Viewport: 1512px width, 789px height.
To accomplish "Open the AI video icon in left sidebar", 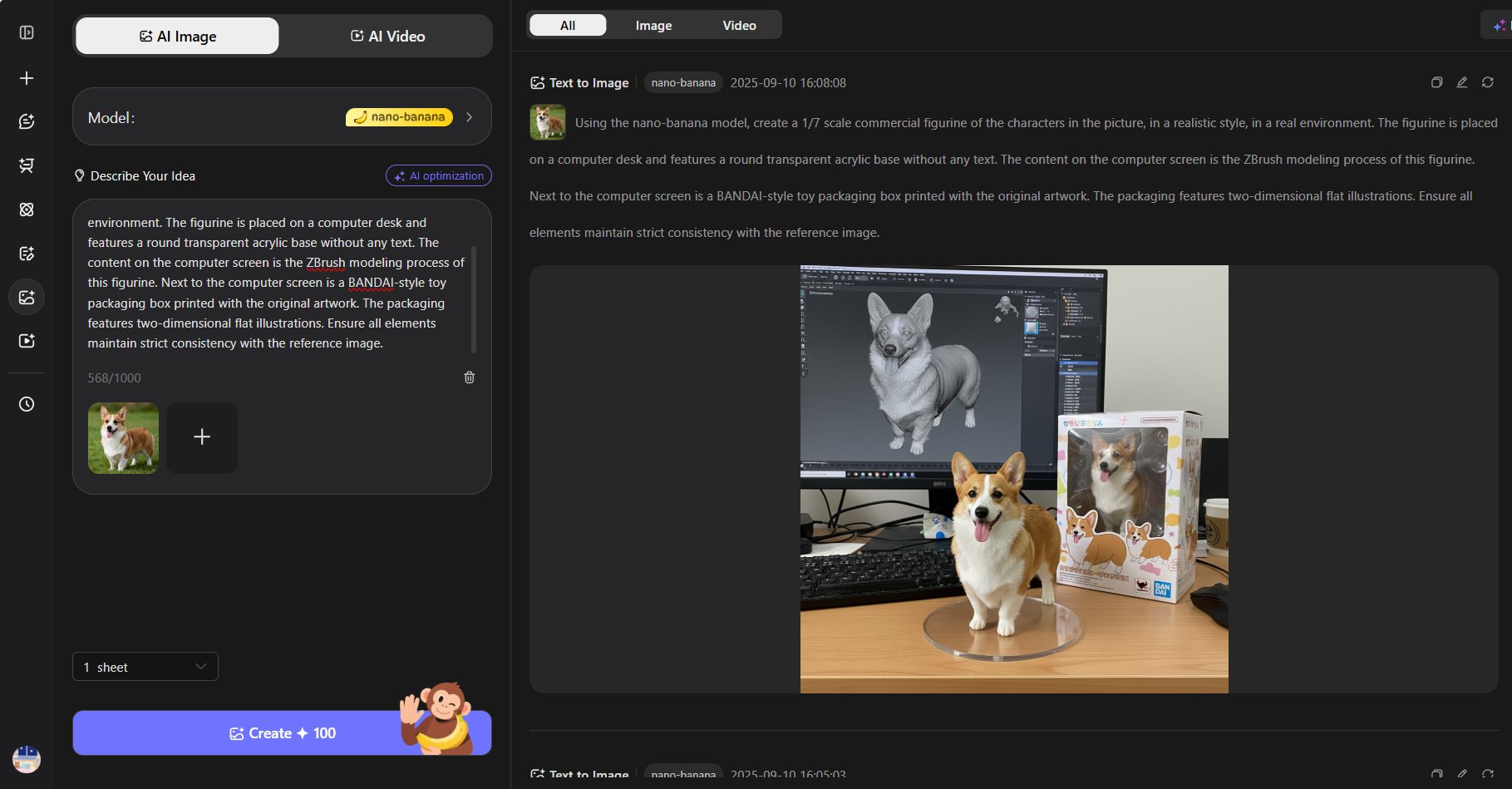I will (27, 341).
